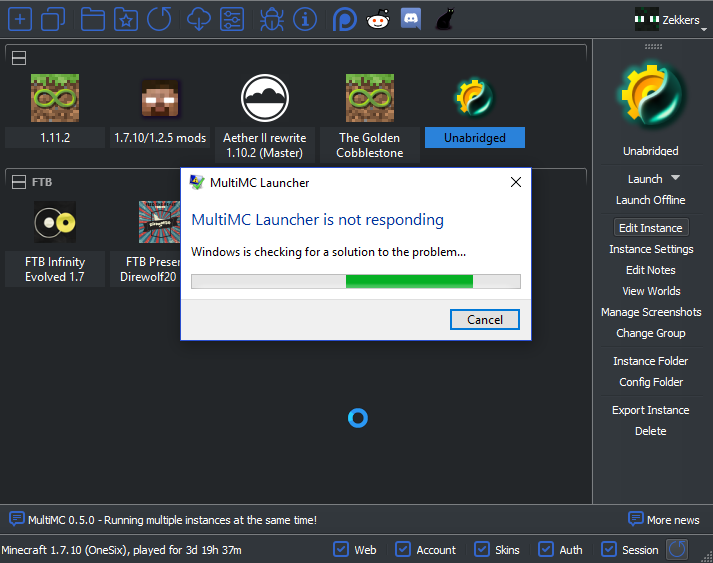Click the MultiMC 0.5.0 news headline
713x563 pixels.
pyautogui.click(x=172, y=520)
